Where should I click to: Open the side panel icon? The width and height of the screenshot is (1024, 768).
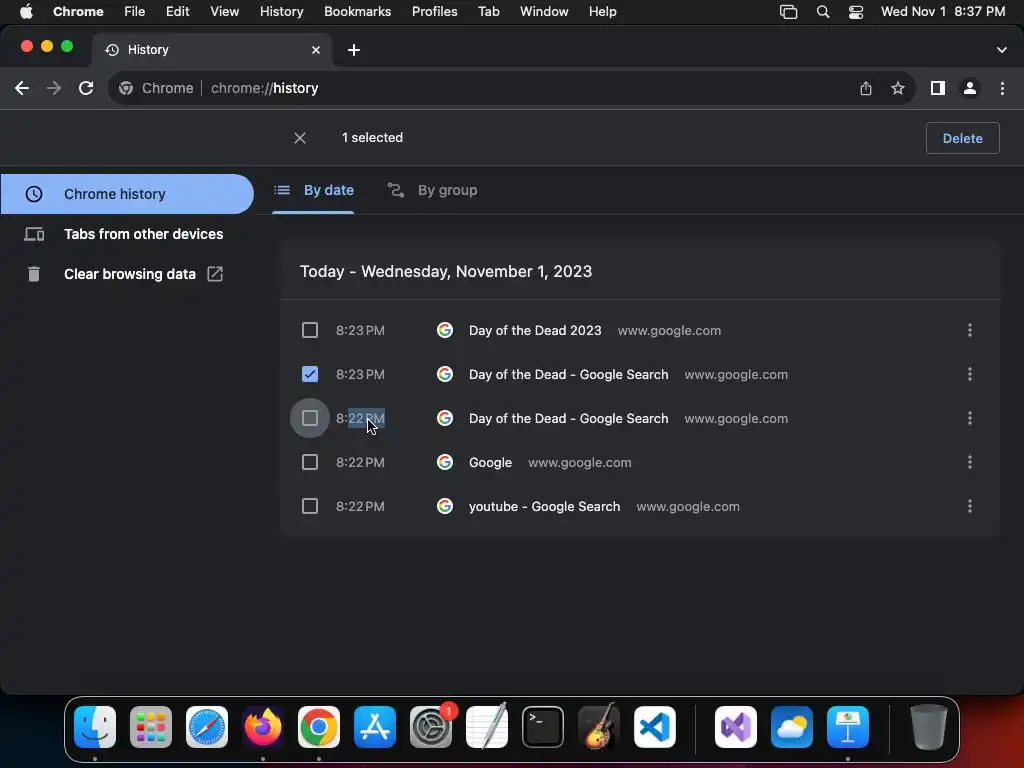[x=938, y=88]
